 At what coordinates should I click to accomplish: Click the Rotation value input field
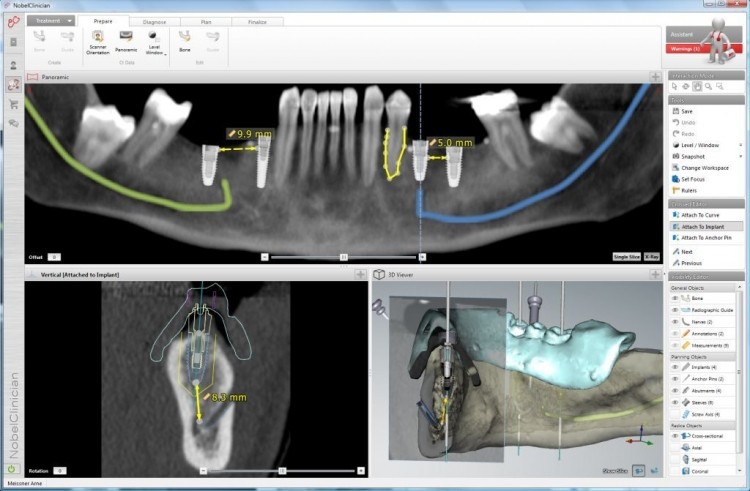click(60, 471)
